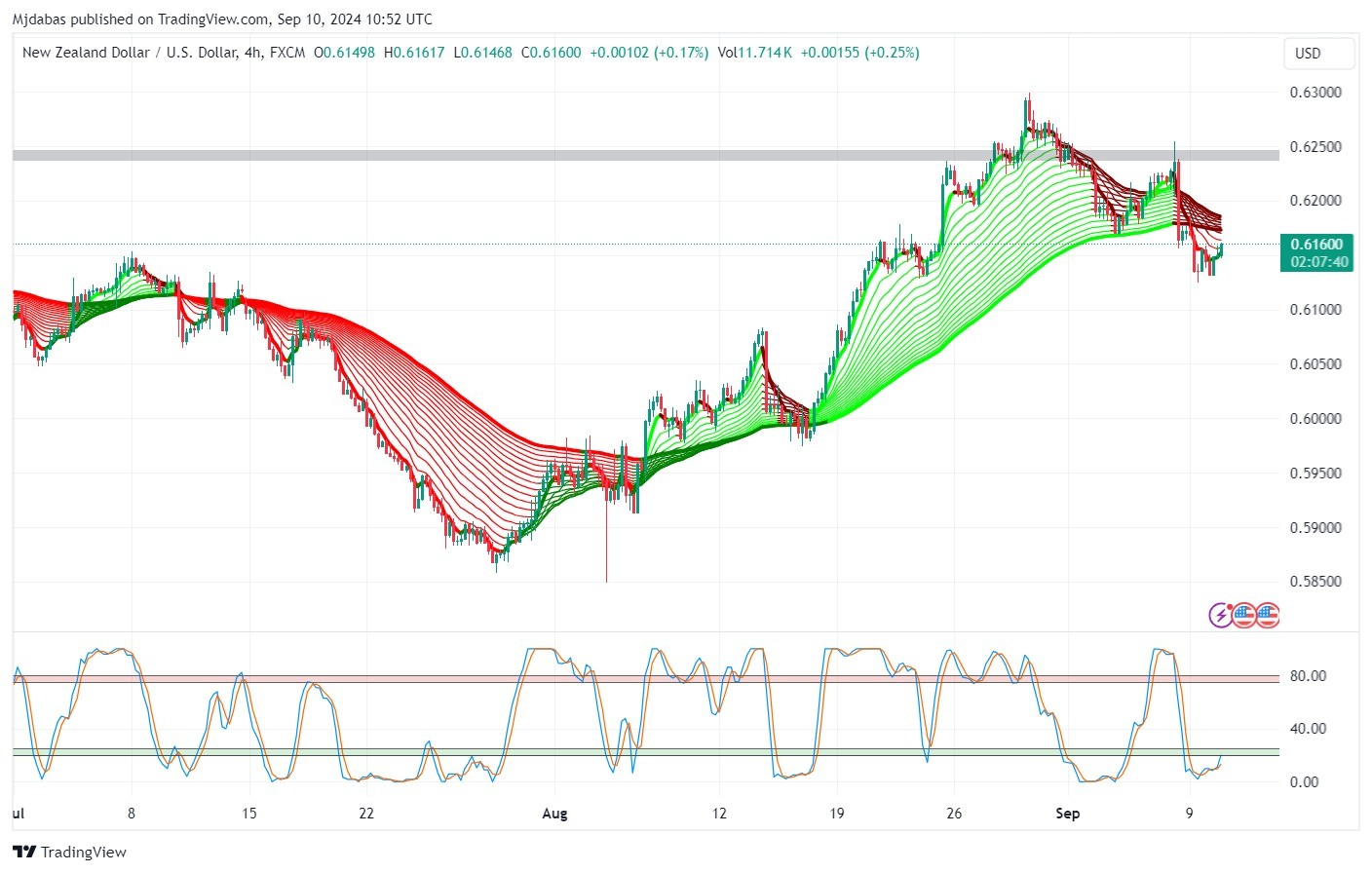Click the rightmost US flag event icon
This screenshot has height=873, width=1372.
tap(1267, 615)
